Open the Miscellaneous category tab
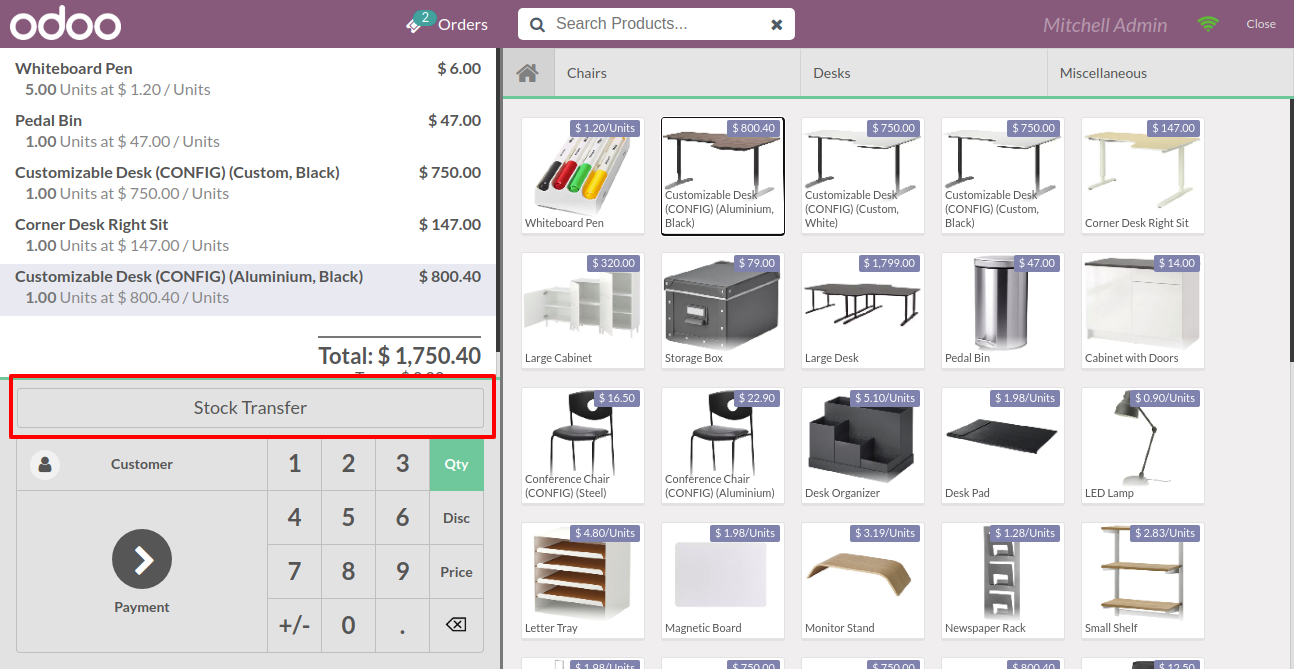Viewport: 1294px width, 669px height. 1168,73
